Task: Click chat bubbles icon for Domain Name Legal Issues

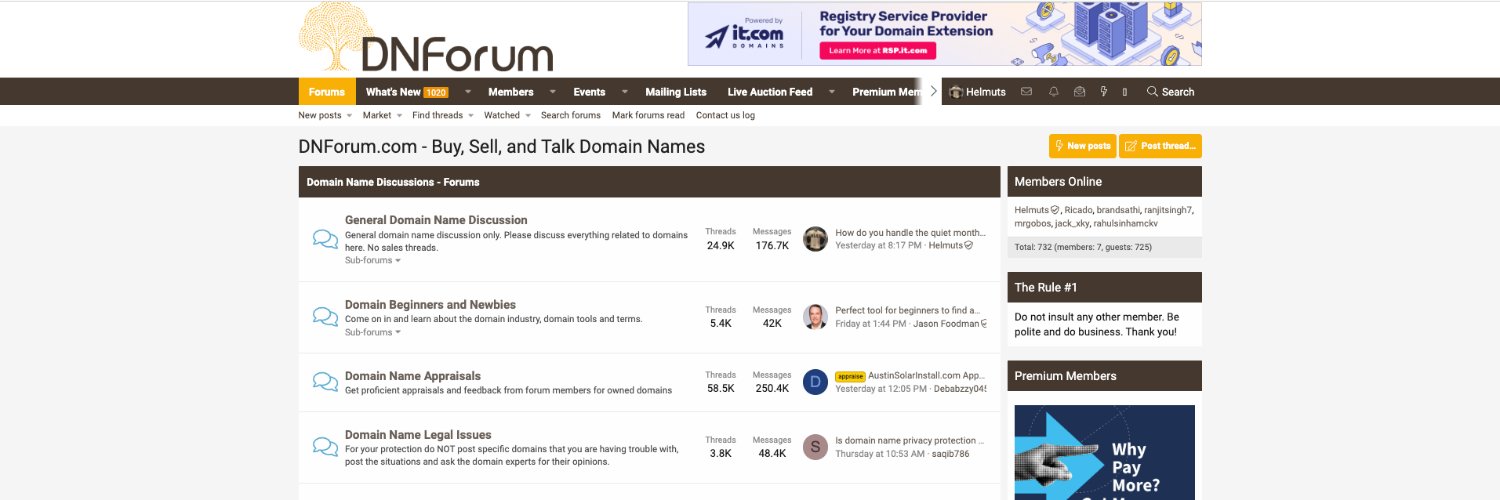Action: click(324, 447)
